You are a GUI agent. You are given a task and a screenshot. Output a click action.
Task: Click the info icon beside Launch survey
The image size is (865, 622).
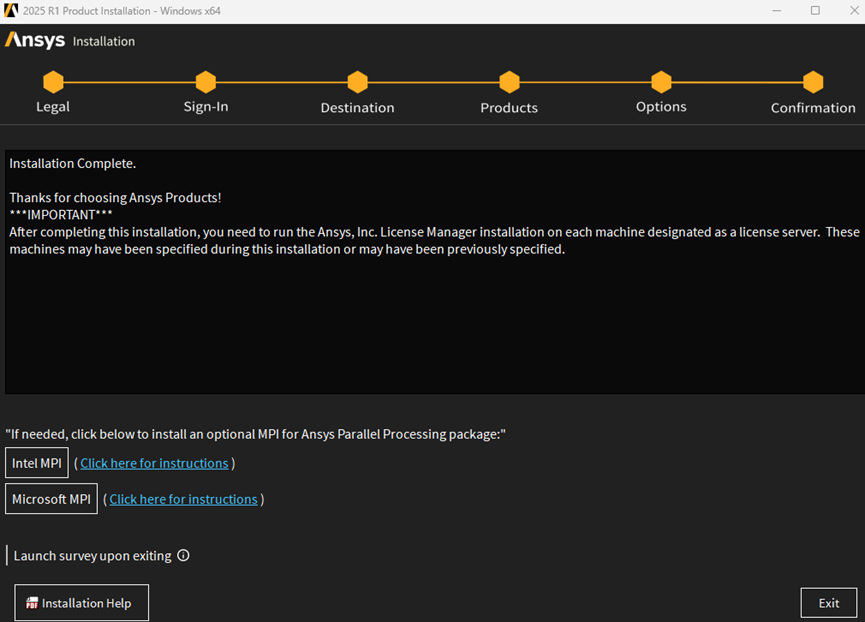(x=183, y=555)
